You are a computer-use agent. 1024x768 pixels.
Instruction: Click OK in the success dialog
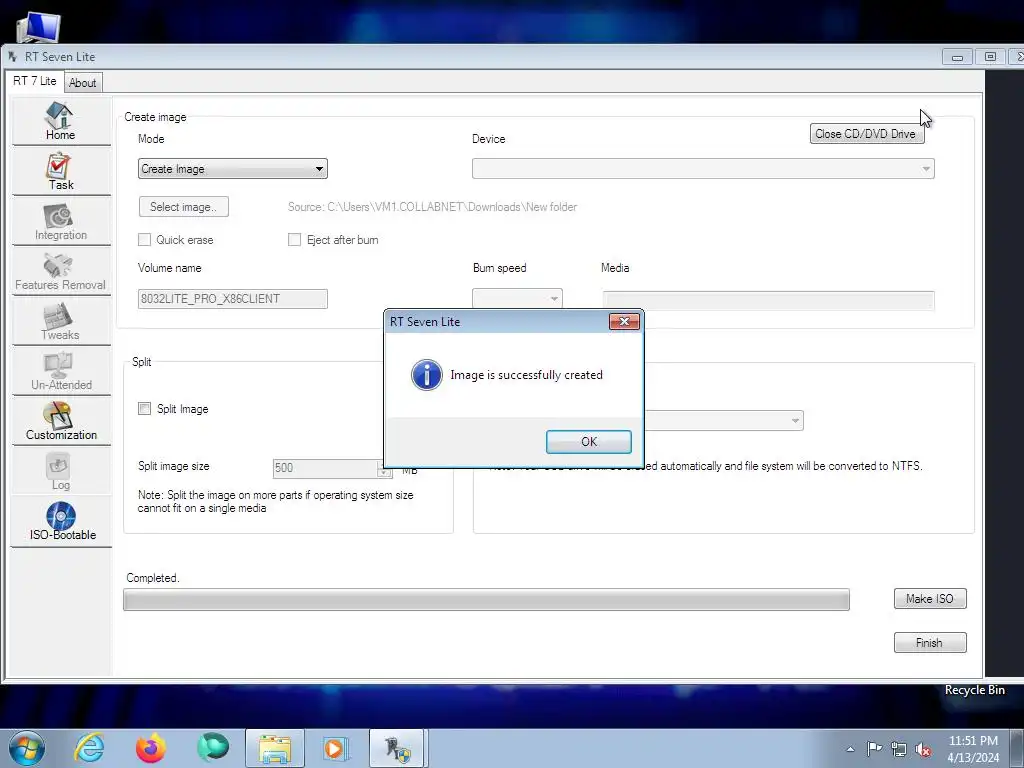[588, 441]
